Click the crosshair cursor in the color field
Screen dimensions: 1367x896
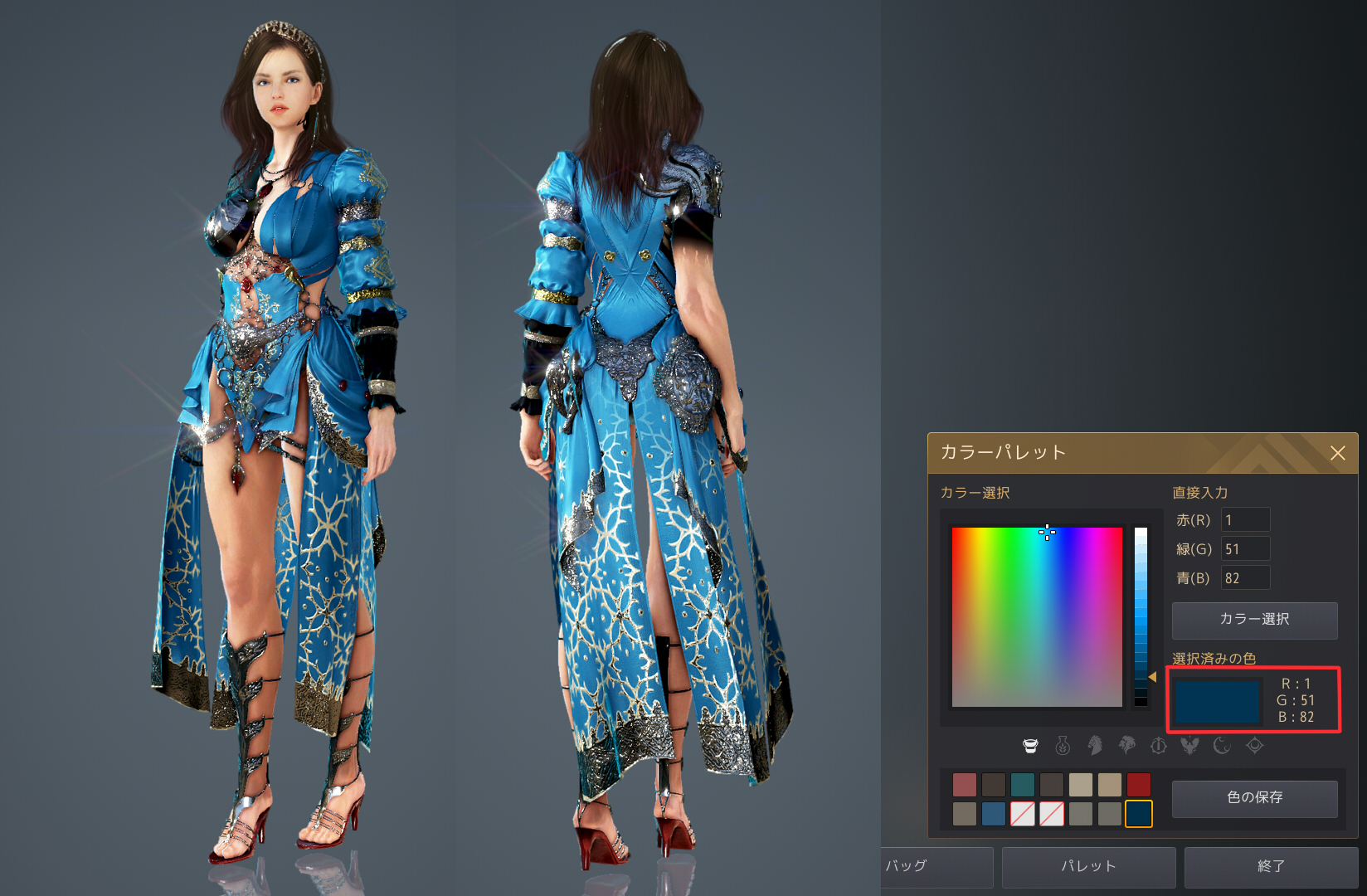tap(1047, 532)
